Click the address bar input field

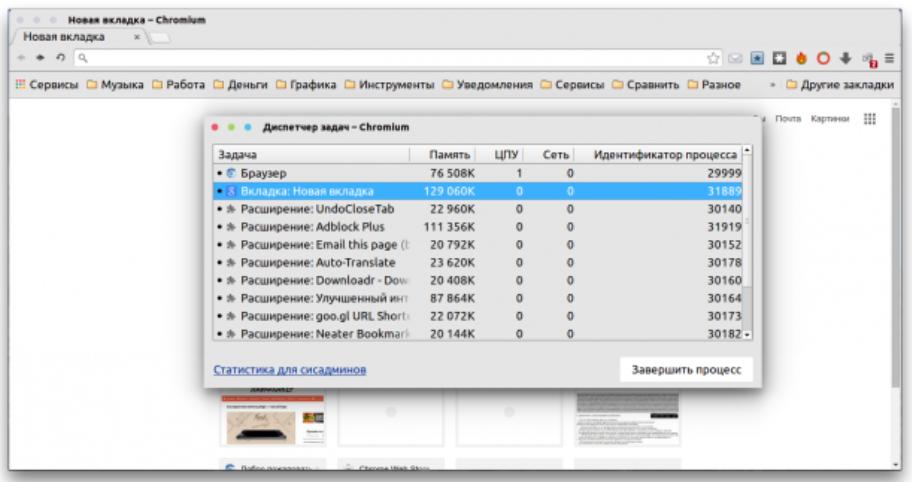point(390,59)
